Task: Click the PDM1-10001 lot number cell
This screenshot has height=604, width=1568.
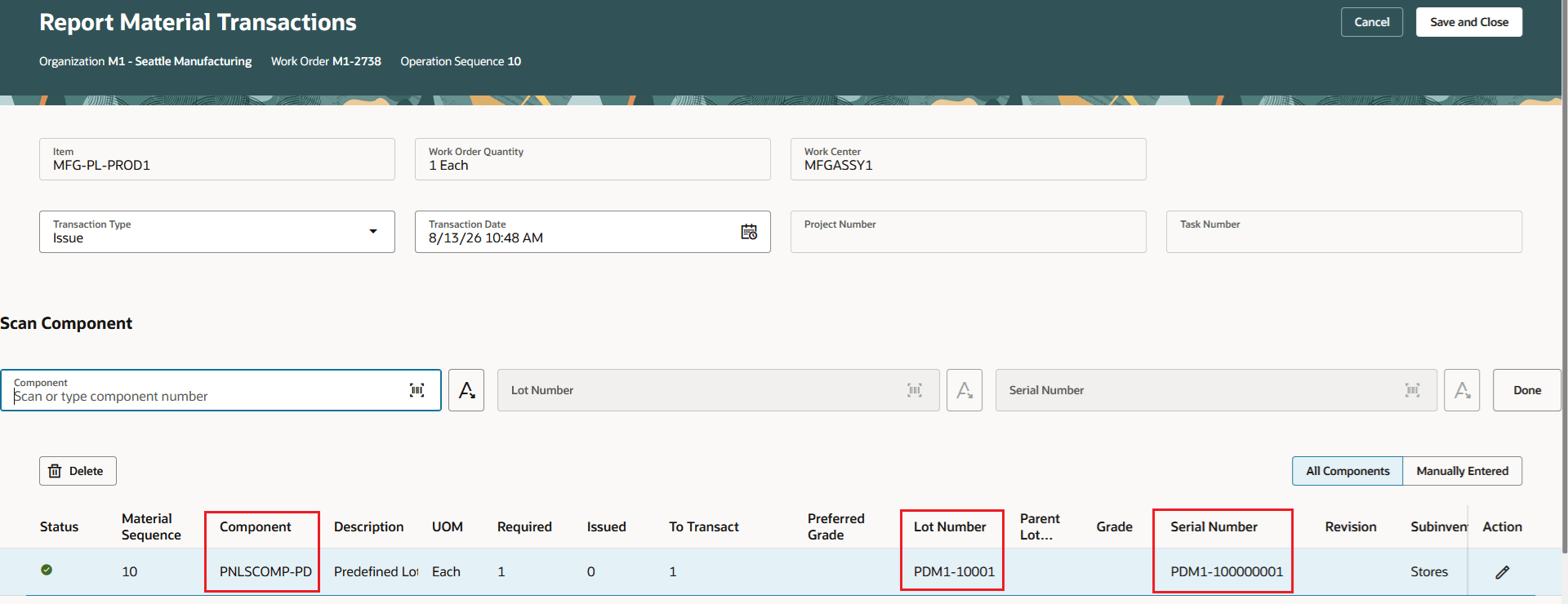Action: pos(954,572)
